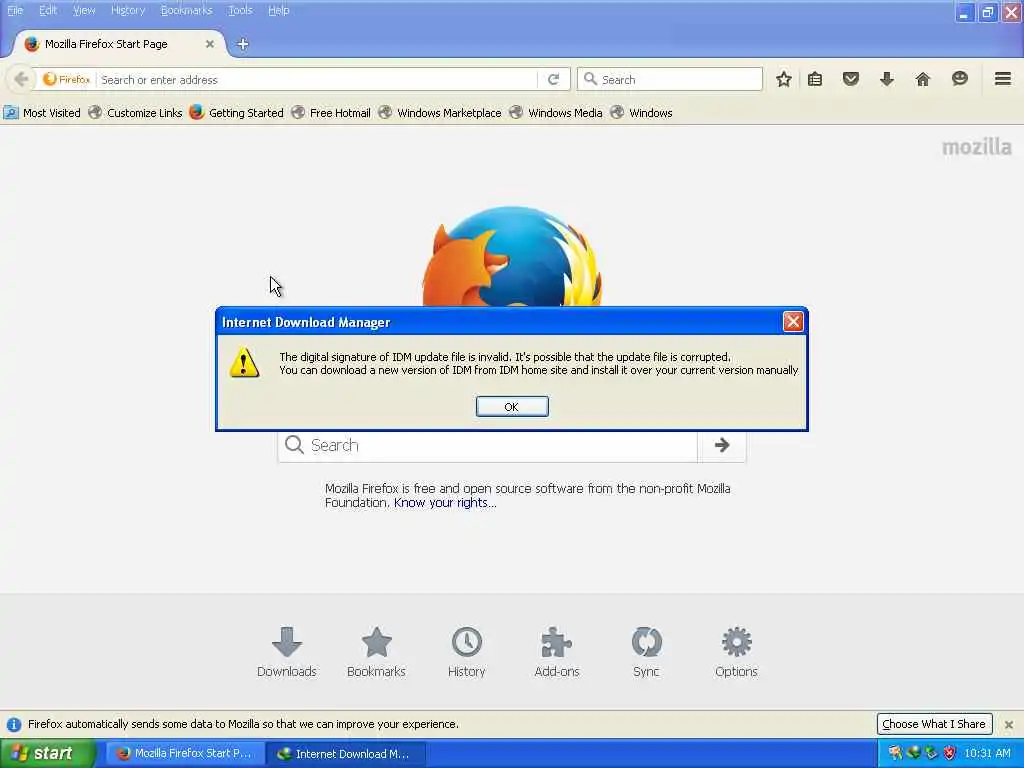
Task: Click the reload page button
Action: [554, 79]
